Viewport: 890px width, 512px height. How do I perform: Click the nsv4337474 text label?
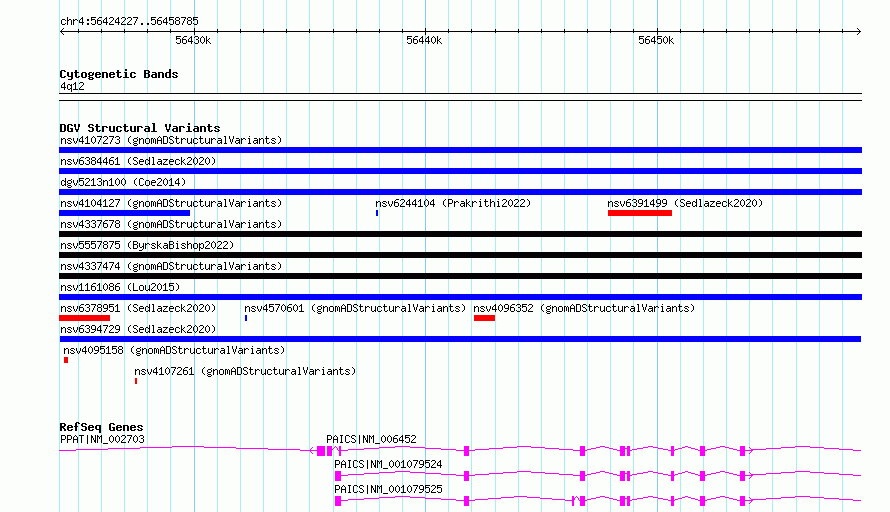(x=171, y=266)
